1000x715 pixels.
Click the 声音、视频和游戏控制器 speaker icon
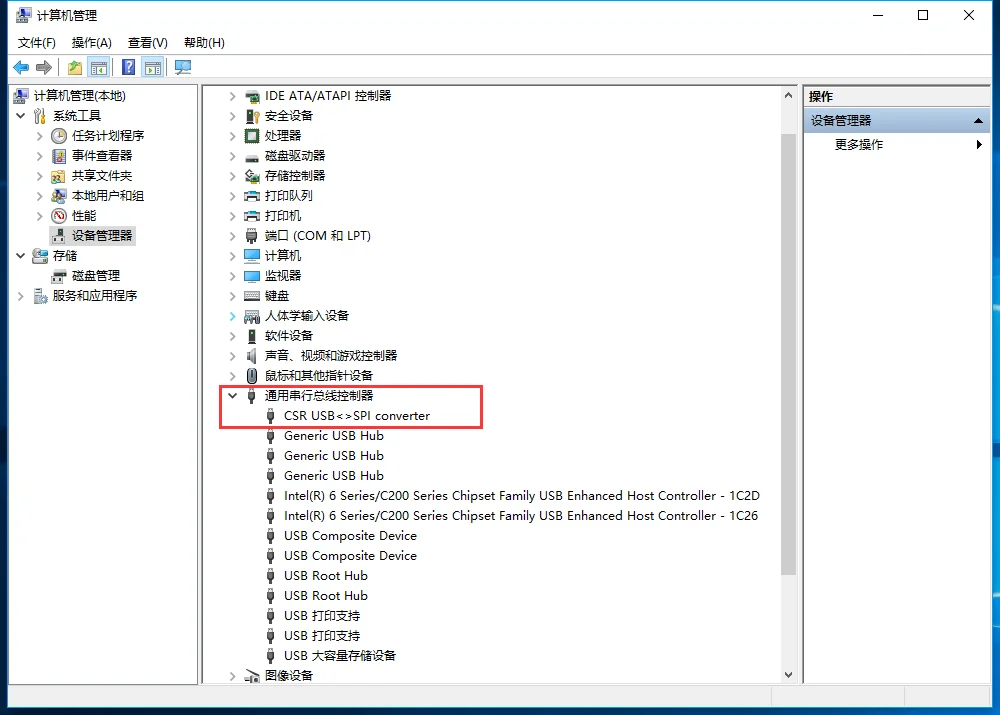point(252,356)
